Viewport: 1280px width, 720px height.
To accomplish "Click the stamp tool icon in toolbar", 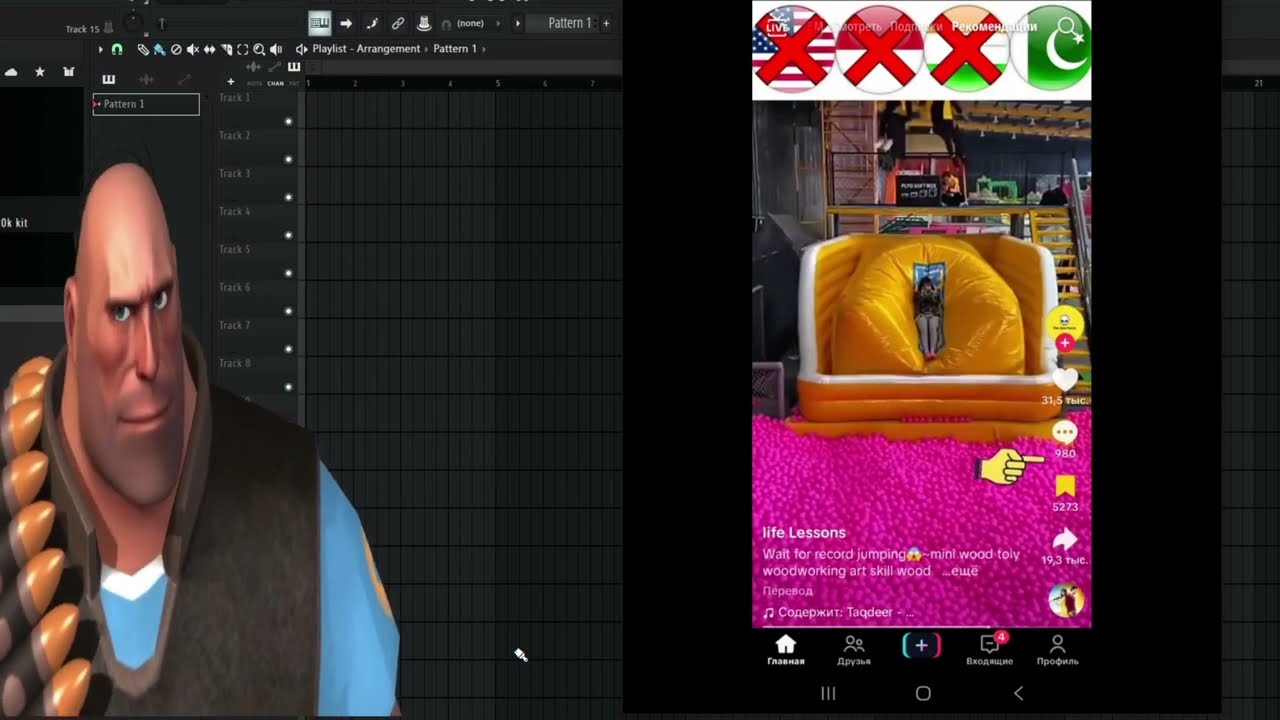I will point(424,23).
